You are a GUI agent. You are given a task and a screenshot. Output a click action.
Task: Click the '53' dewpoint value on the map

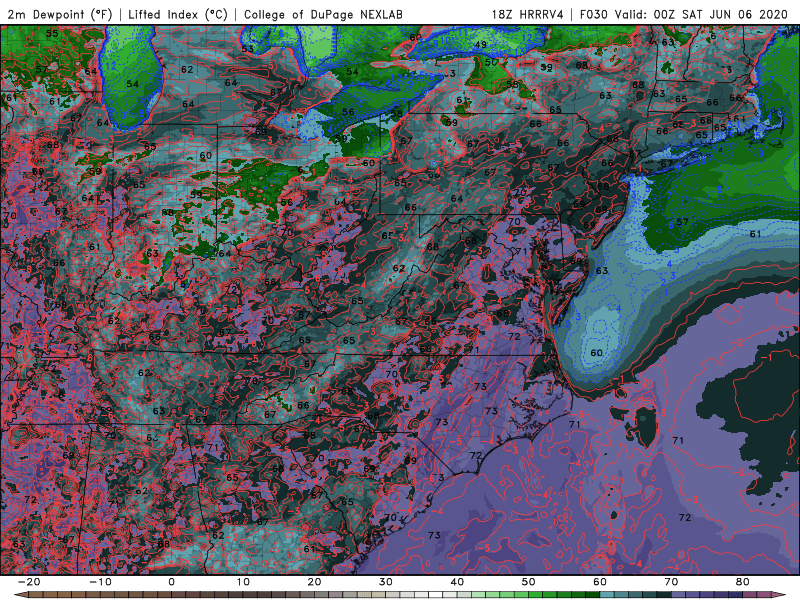point(247,49)
